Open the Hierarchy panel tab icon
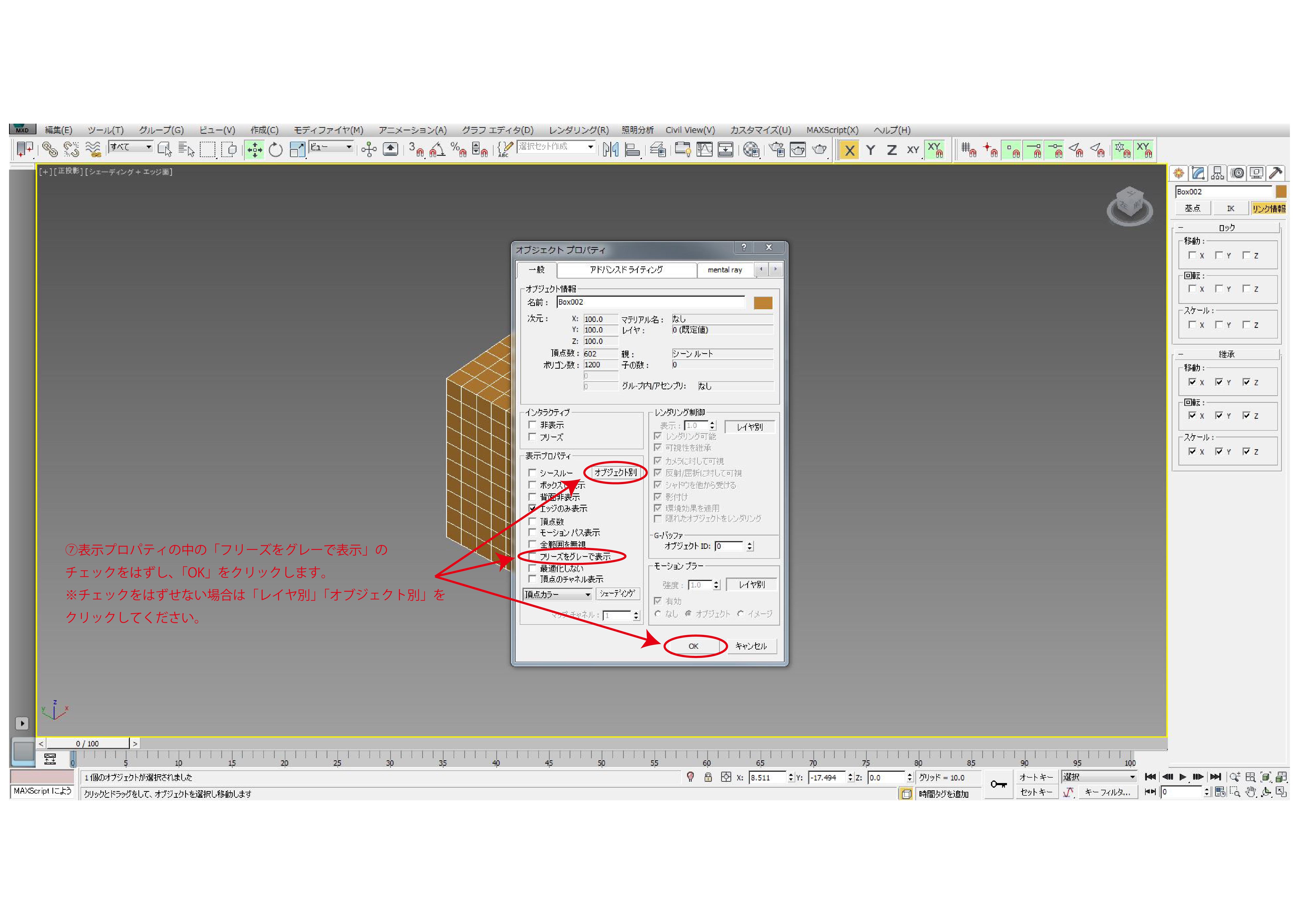Screen dimensions: 1299x924 (1217, 173)
